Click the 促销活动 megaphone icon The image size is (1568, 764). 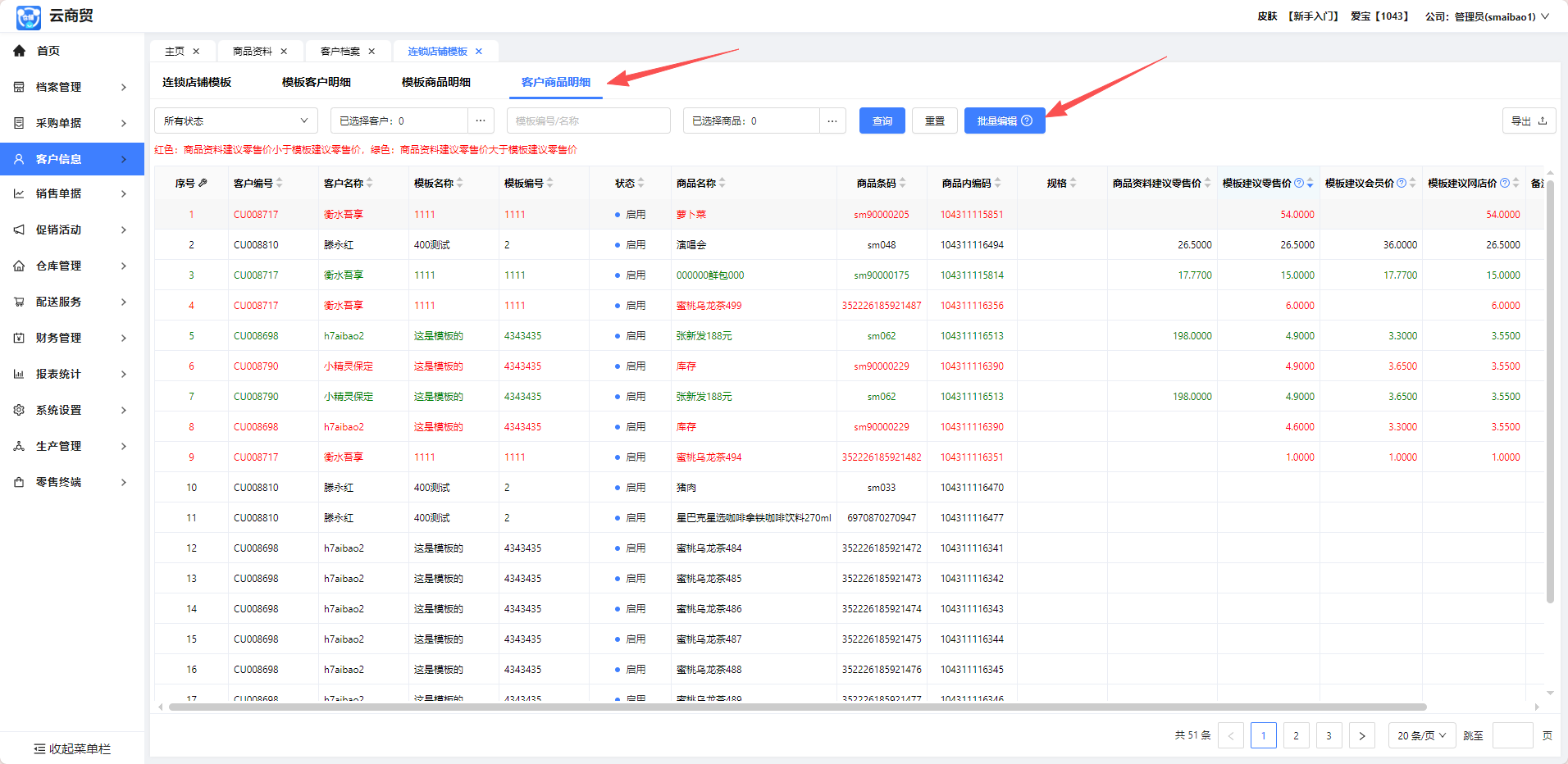[19, 230]
